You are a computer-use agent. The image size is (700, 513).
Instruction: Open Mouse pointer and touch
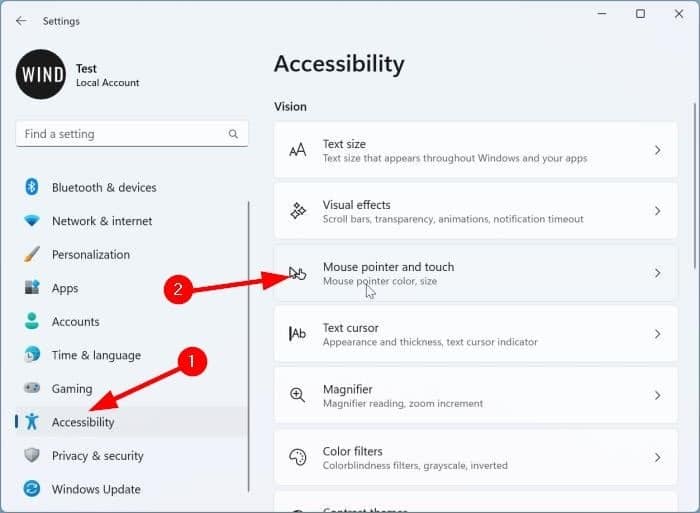476,273
